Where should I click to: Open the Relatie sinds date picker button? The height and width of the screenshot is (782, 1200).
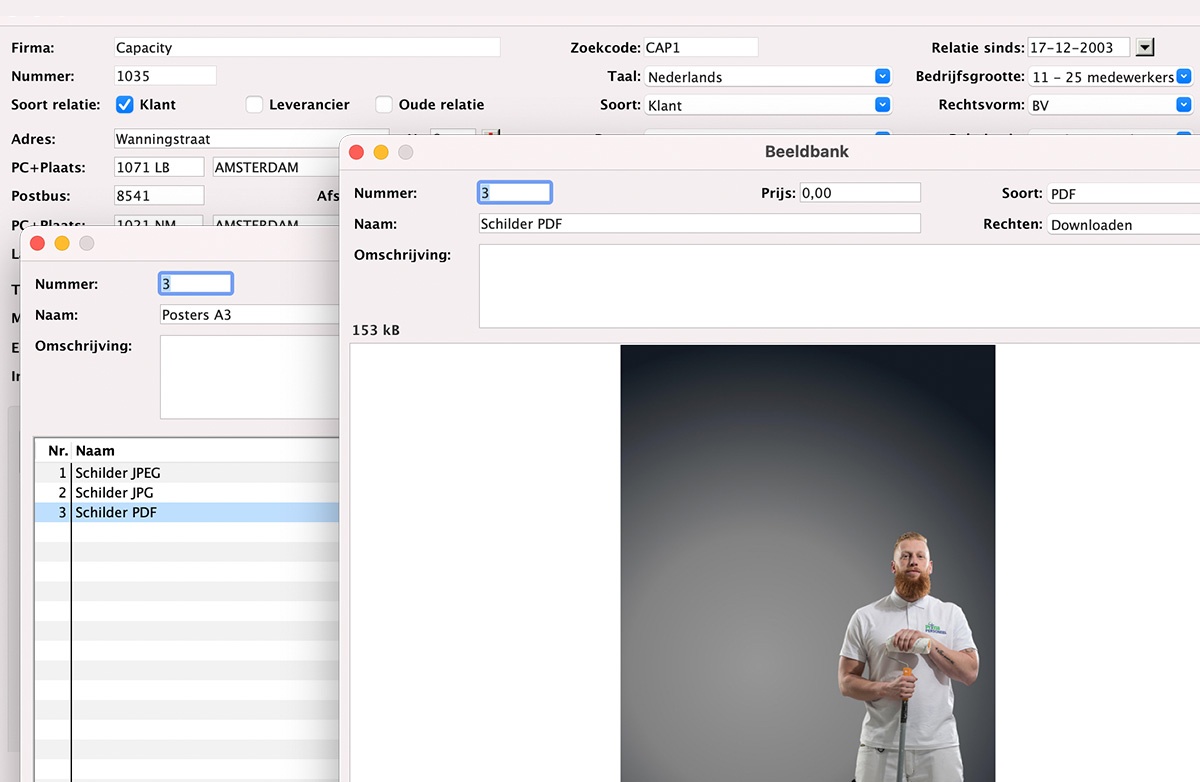(x=1146, y=47)
